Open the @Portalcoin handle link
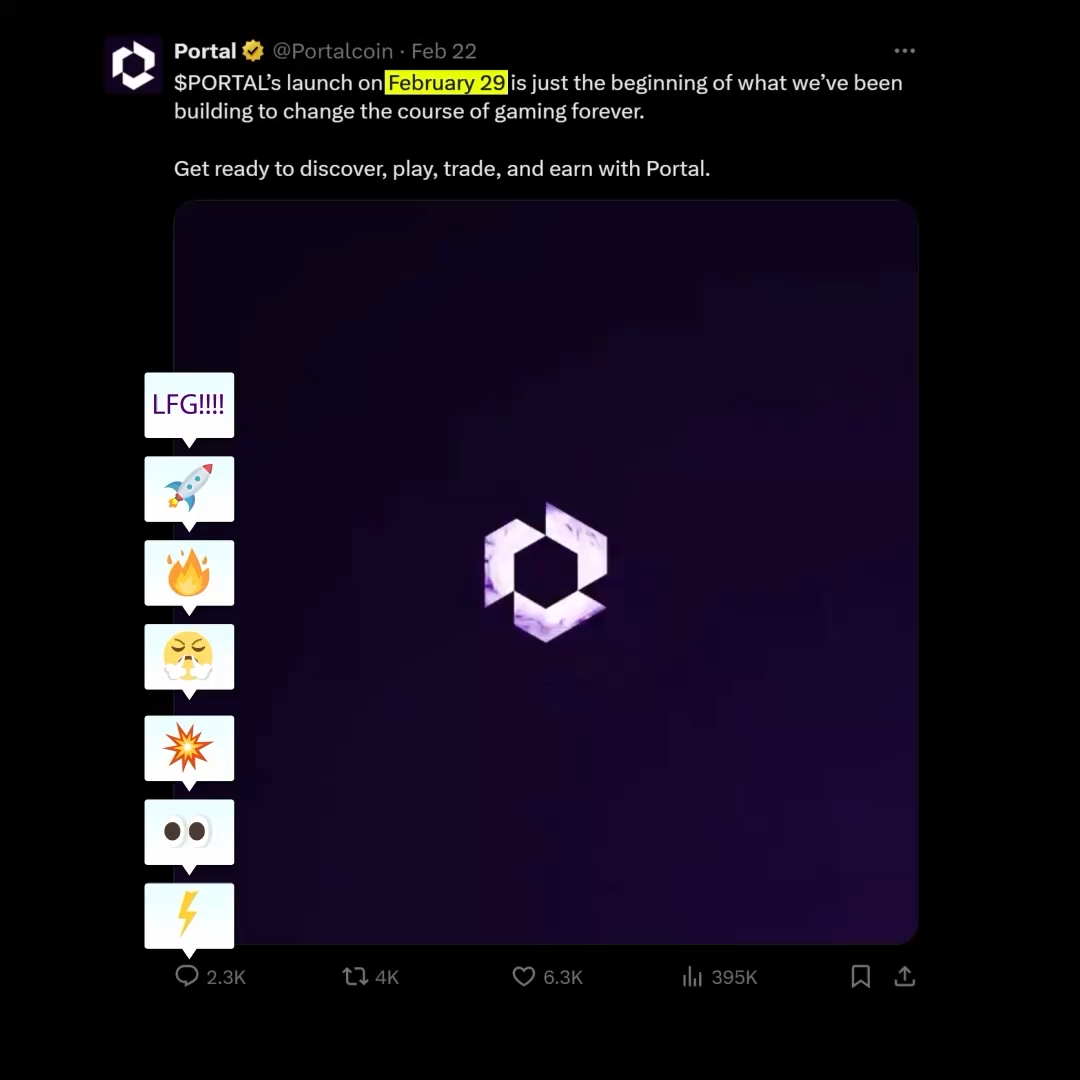Screen dimensions: 1080x1080 point(333,51)
